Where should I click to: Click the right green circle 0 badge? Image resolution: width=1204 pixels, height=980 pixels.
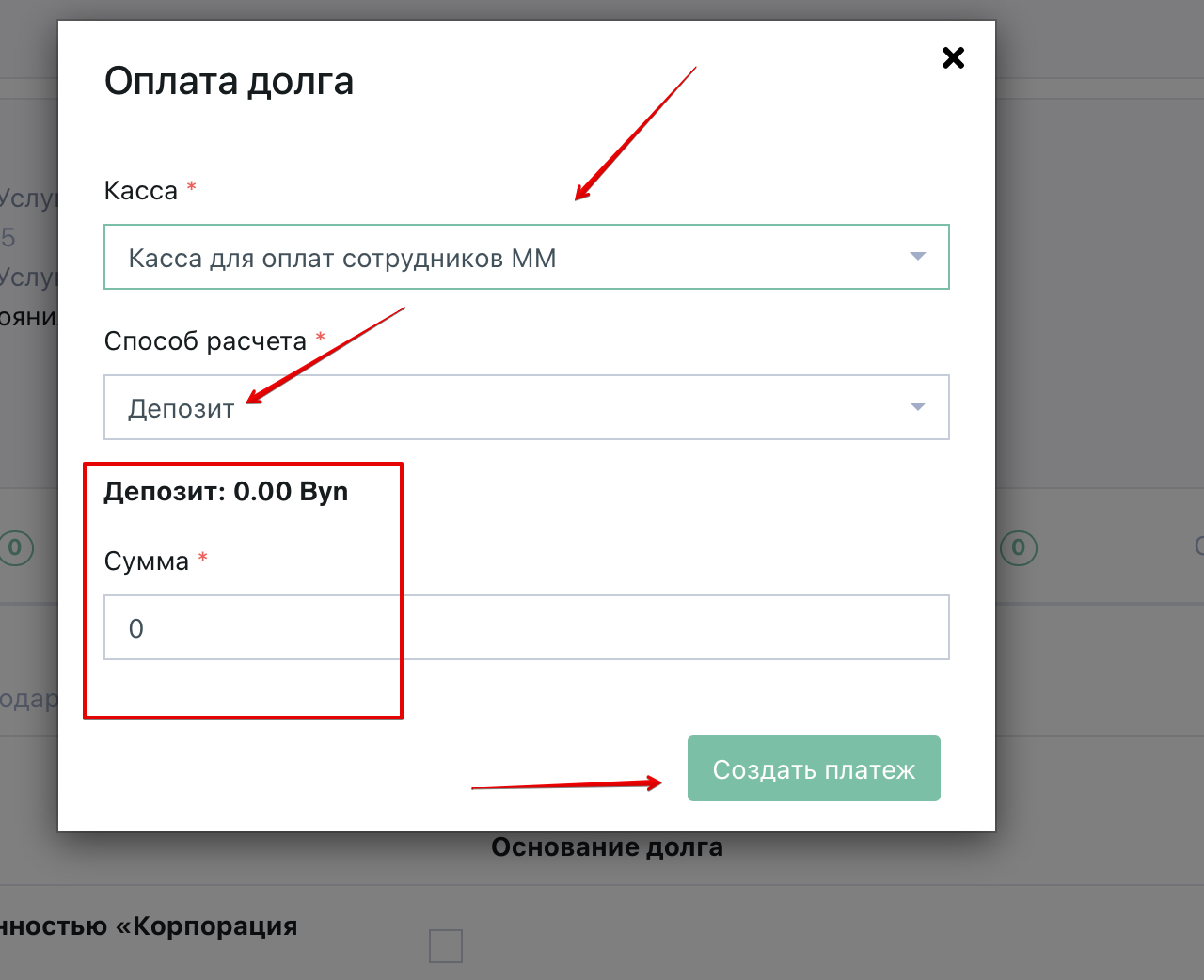point(1018,547)
